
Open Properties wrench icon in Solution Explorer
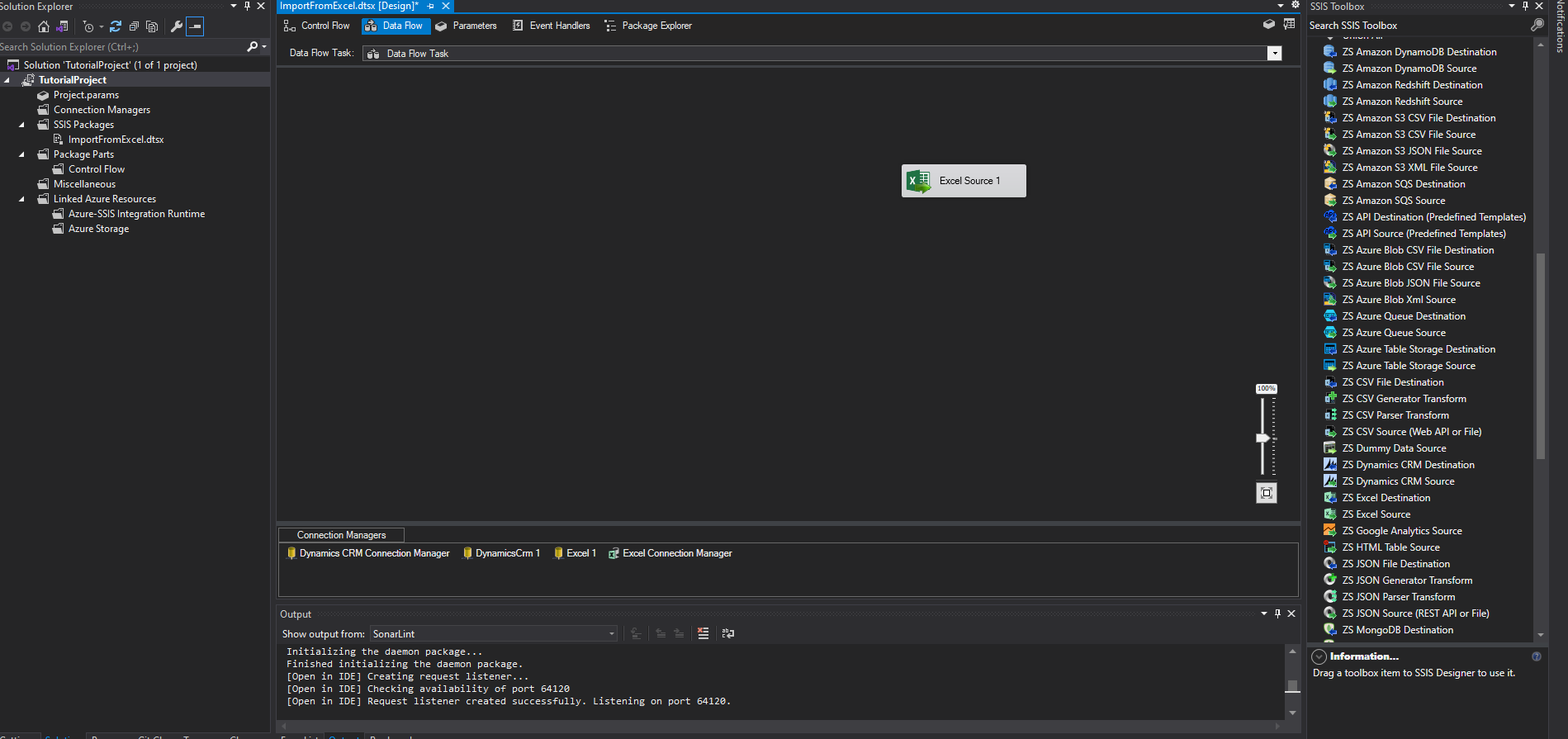tap(176, 26)
